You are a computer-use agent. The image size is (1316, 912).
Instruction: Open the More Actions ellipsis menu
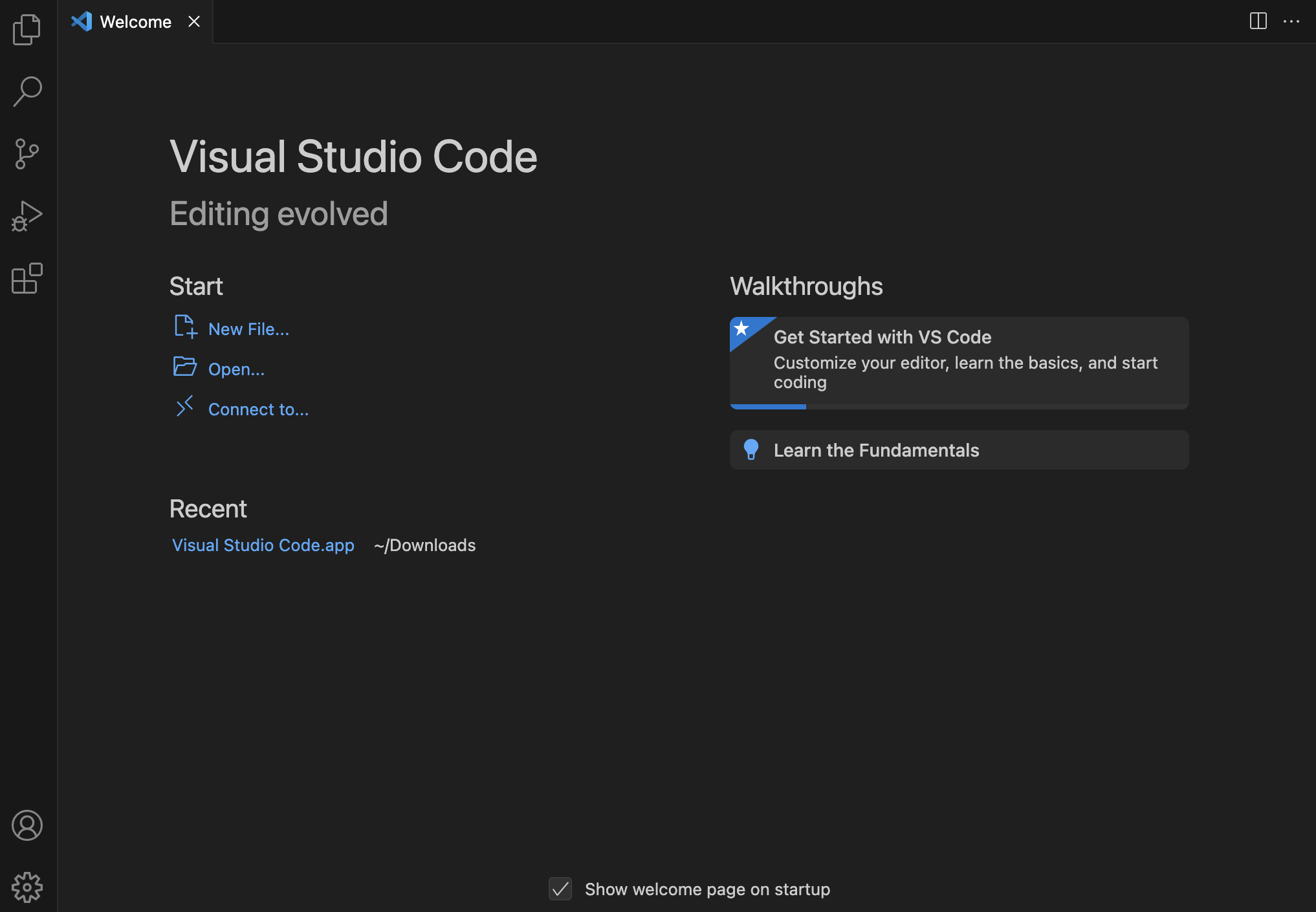coord(1291,21)
